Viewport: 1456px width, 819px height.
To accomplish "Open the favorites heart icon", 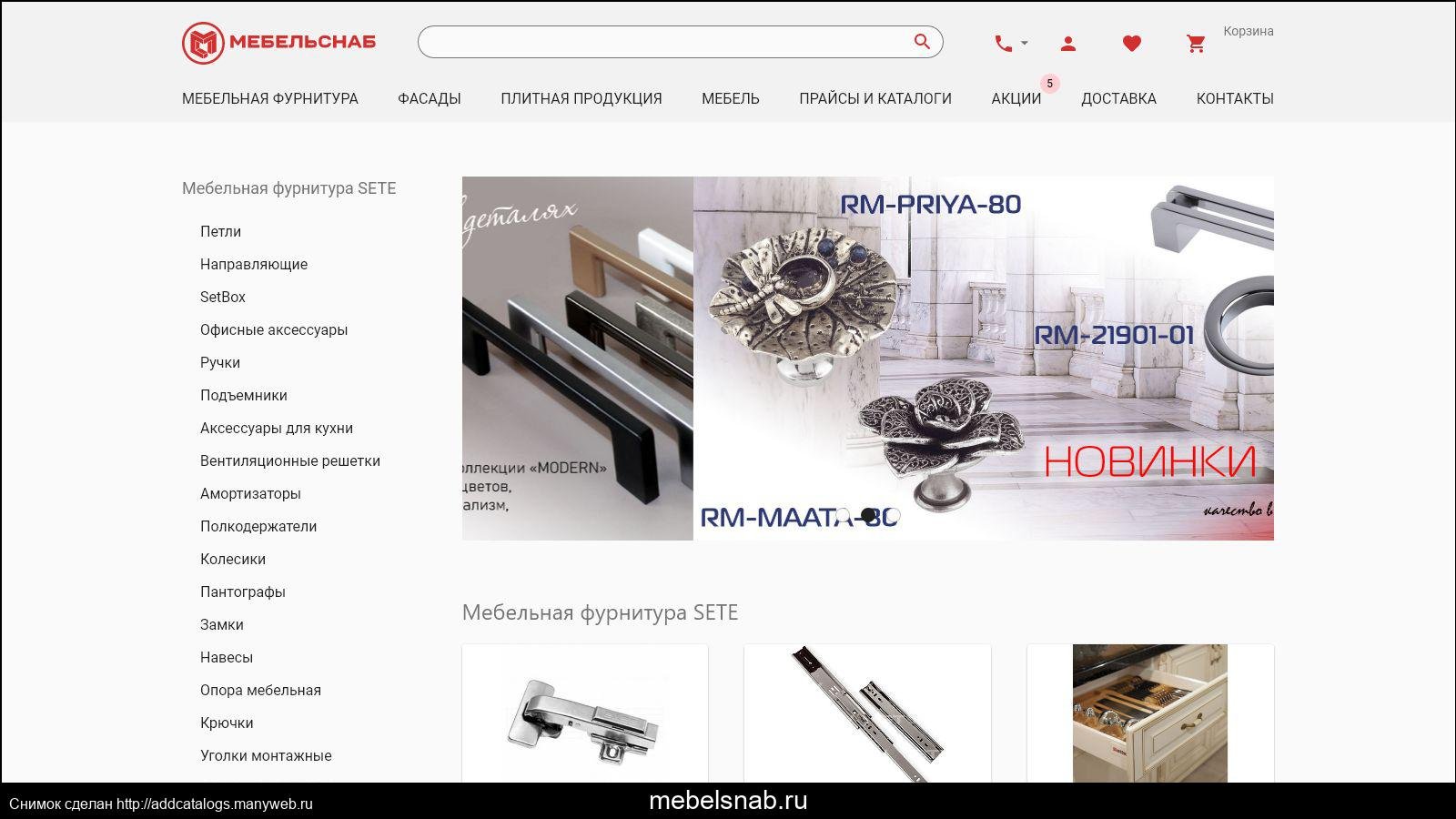I will click(x=1132, y=43).
